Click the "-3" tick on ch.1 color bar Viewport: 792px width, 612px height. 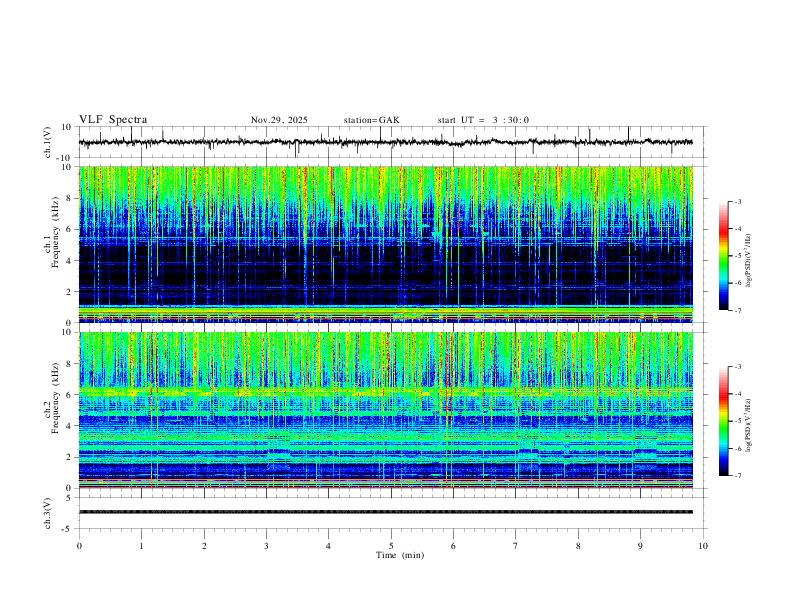point(737,201)
